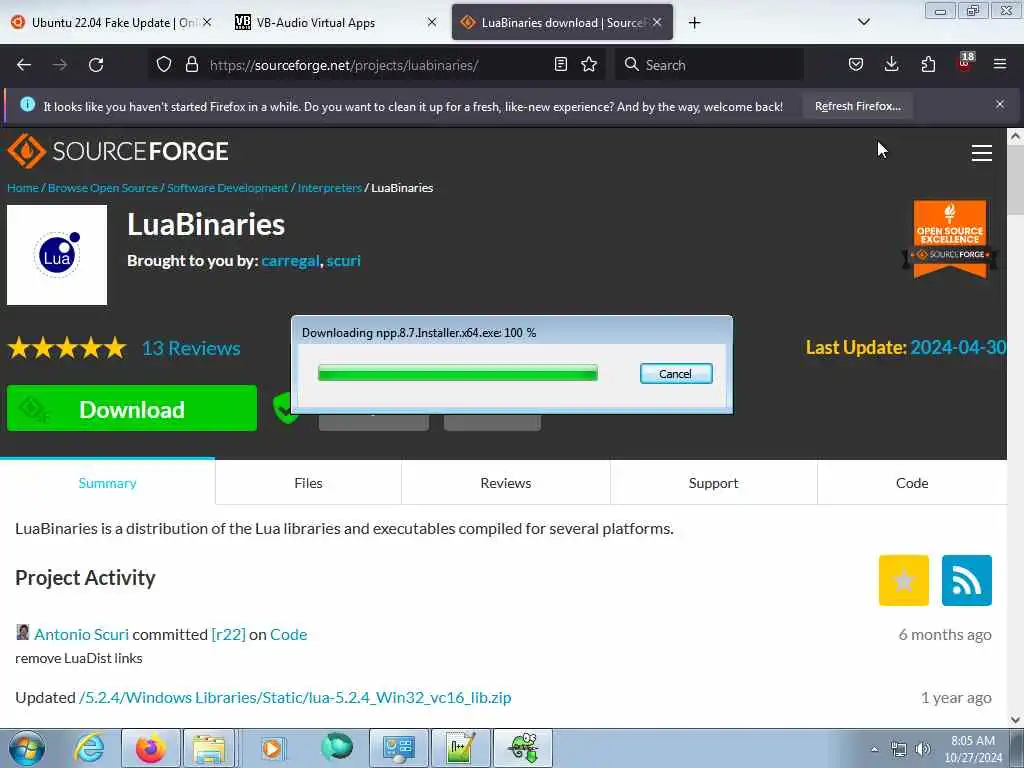Click the SourceForge logo

click(118, 151)
